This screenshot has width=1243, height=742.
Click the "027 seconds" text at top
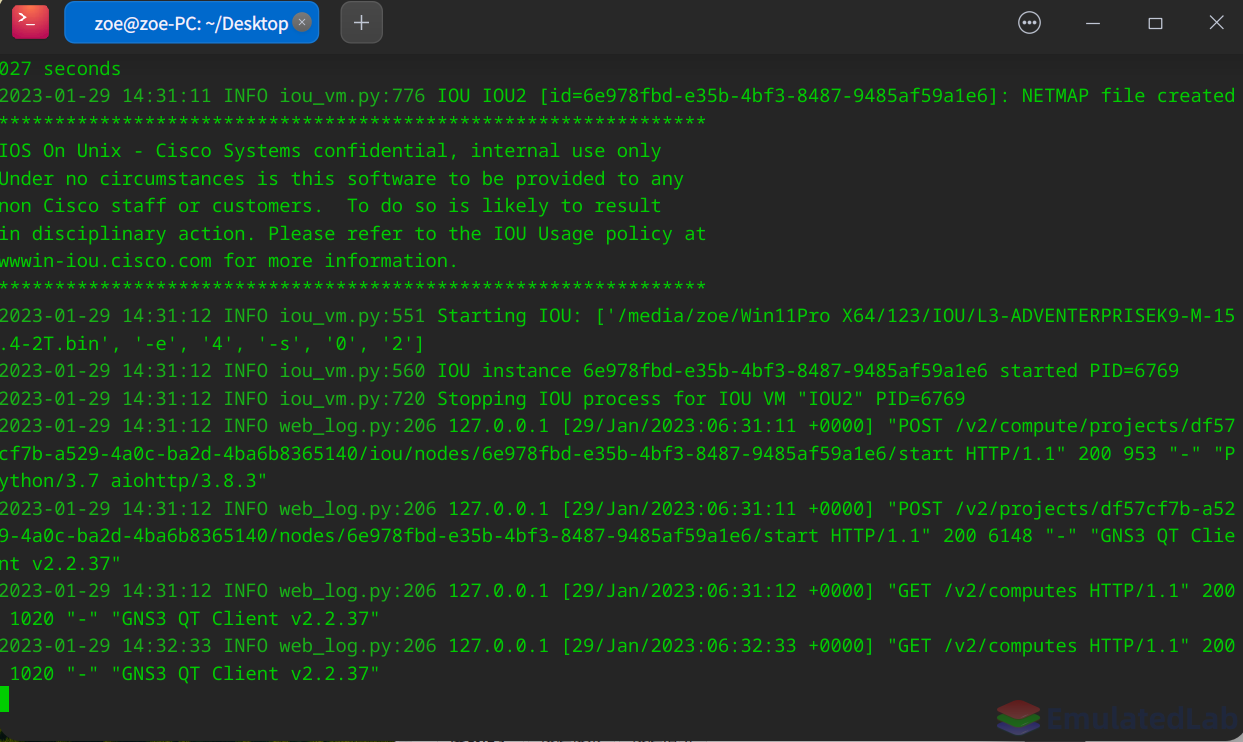pos(60,69)
